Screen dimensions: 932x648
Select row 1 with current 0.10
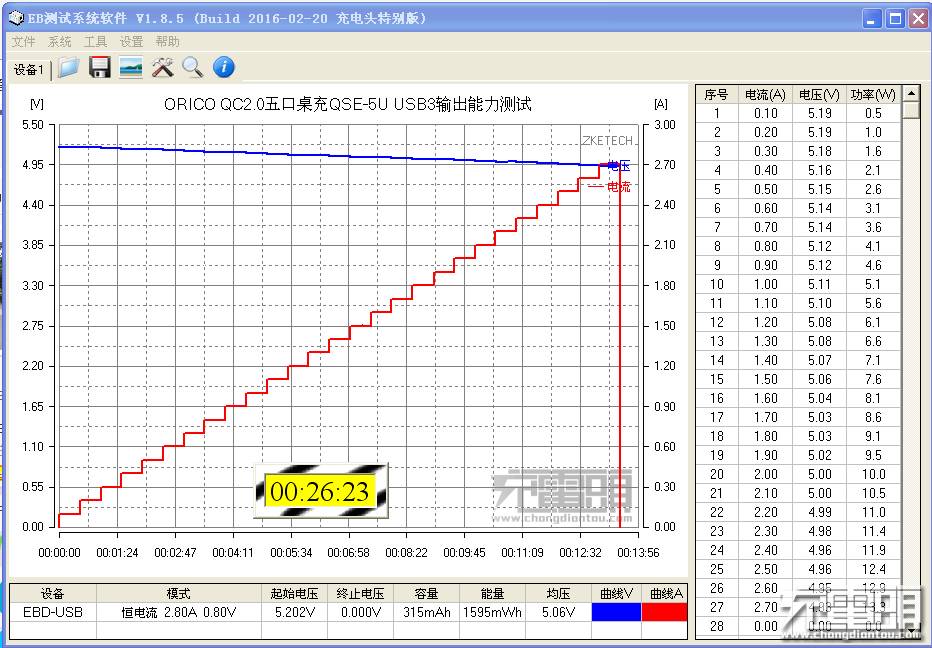(798, 114)
